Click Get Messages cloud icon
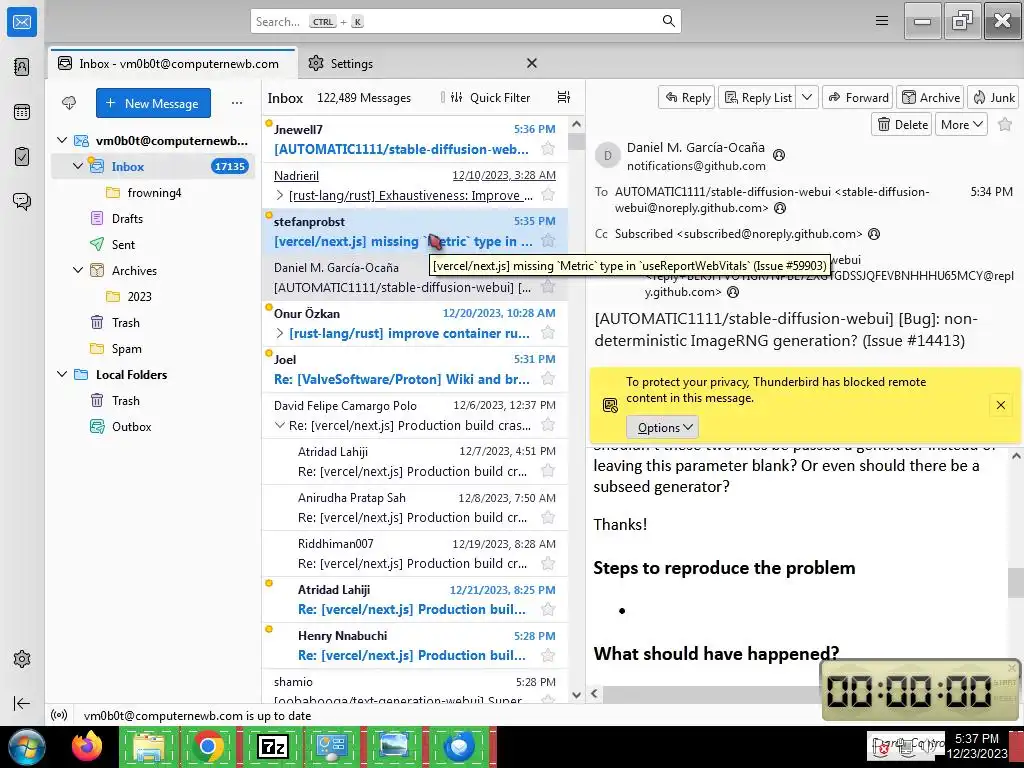Screen dimensions: 1024x768 tap(69, 103)
